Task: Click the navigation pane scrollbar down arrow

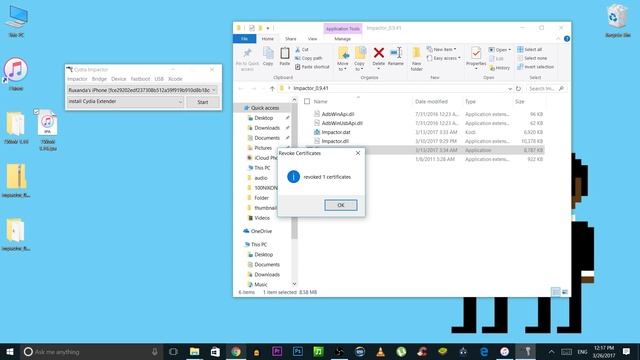Action: tap(294, 284)
